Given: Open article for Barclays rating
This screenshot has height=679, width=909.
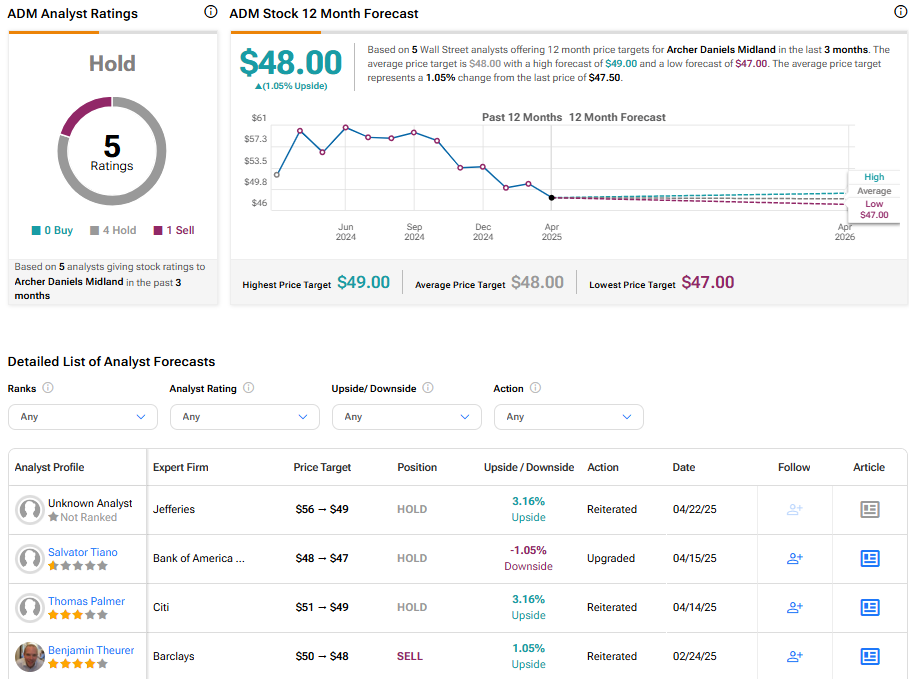Looking at the screenshot, I should (870, 656).
